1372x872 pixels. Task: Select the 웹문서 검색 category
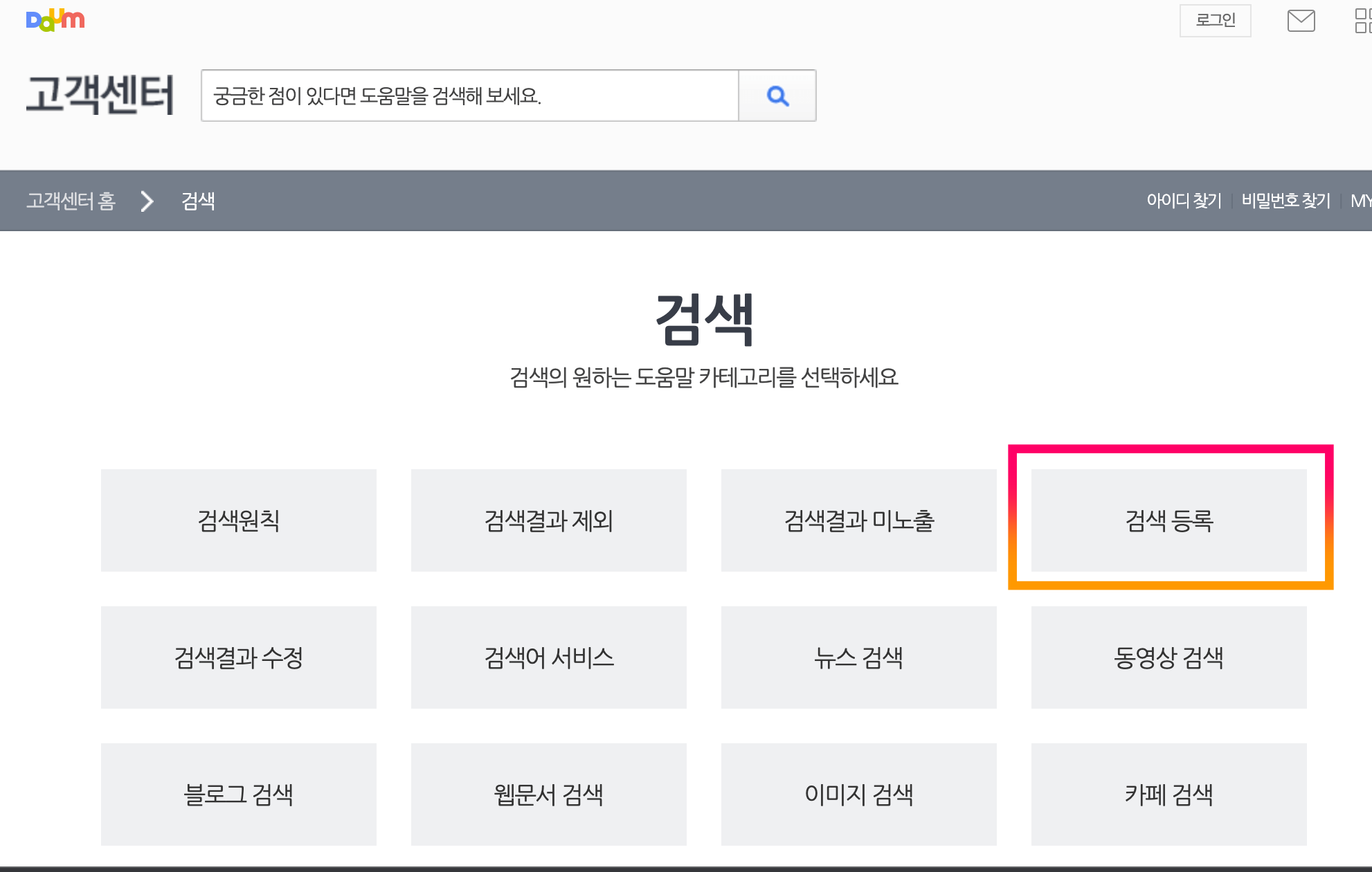[x=549, y=794]
